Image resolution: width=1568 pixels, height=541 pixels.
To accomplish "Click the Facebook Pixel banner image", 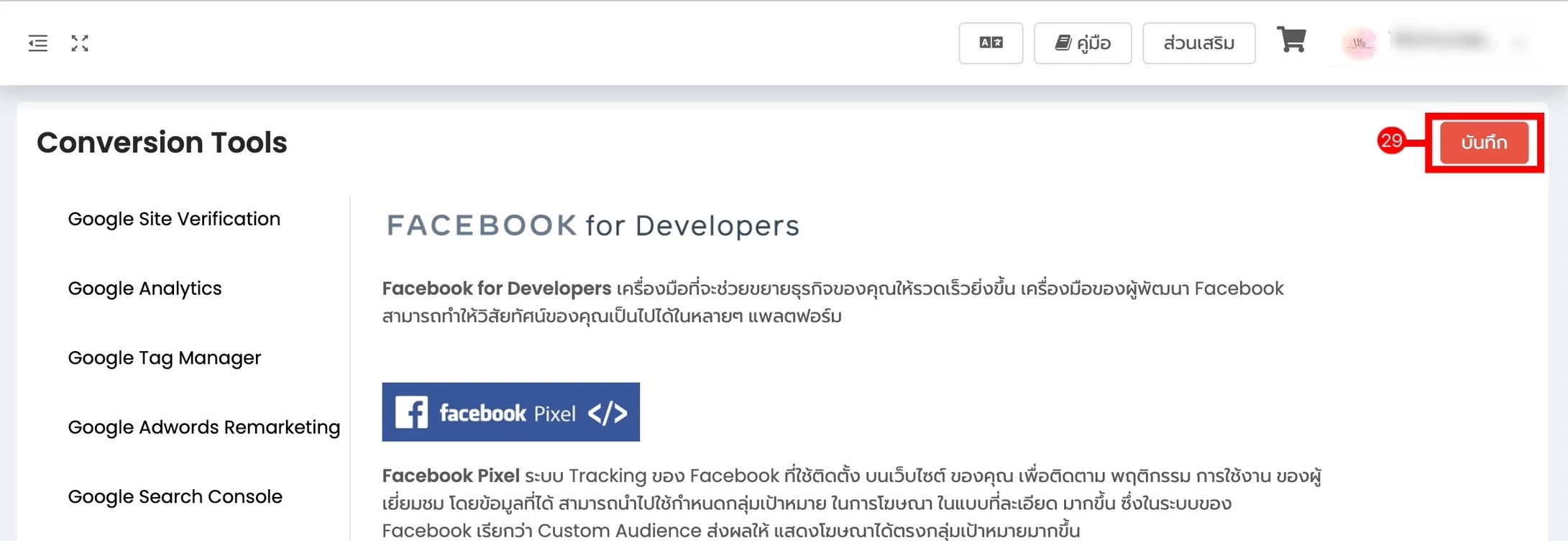I will [x=510, y=412].
